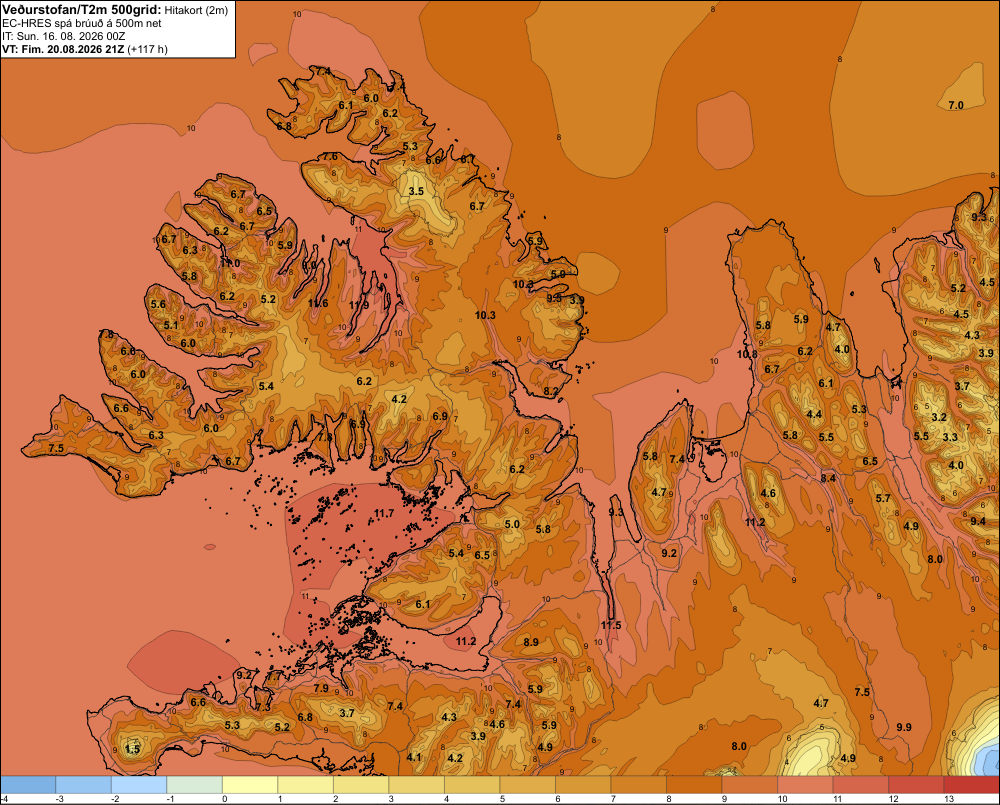Pick the 3.2 temperature value
Screen dimensions: 1000x805
(x=939, y=417)
